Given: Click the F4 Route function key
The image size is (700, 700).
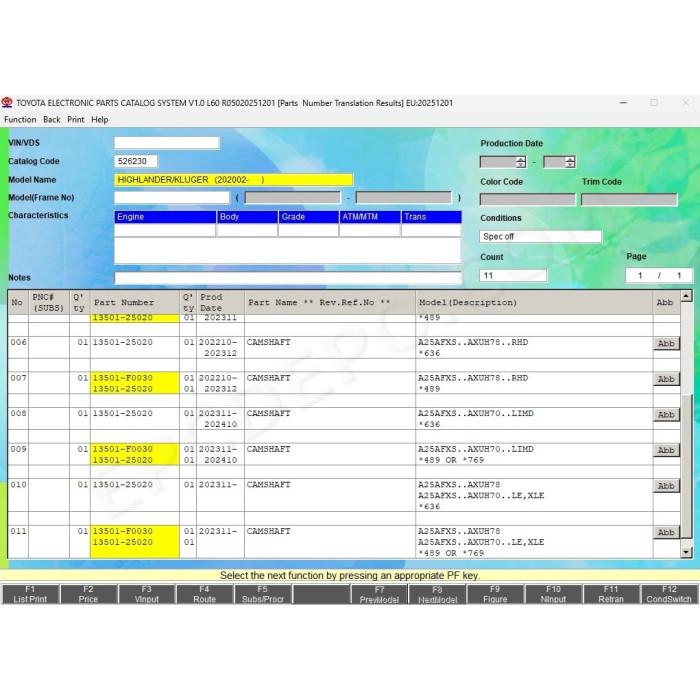Looking at the screenshot, I should click(204, 594).
